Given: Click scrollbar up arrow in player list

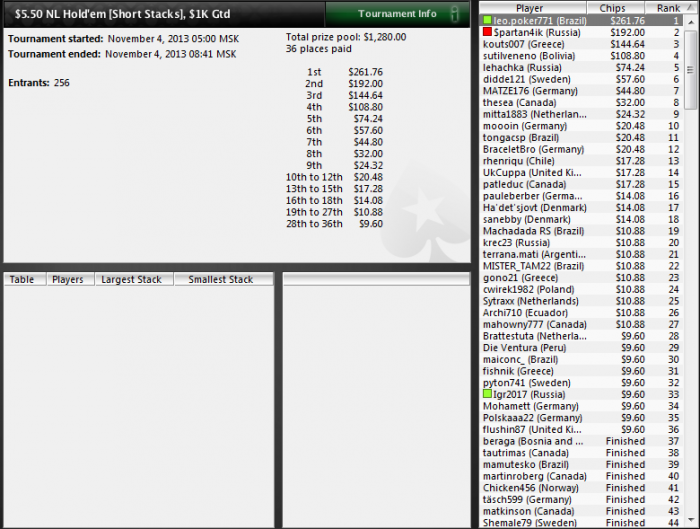Looking at the screenshot, I should [691, 21].
